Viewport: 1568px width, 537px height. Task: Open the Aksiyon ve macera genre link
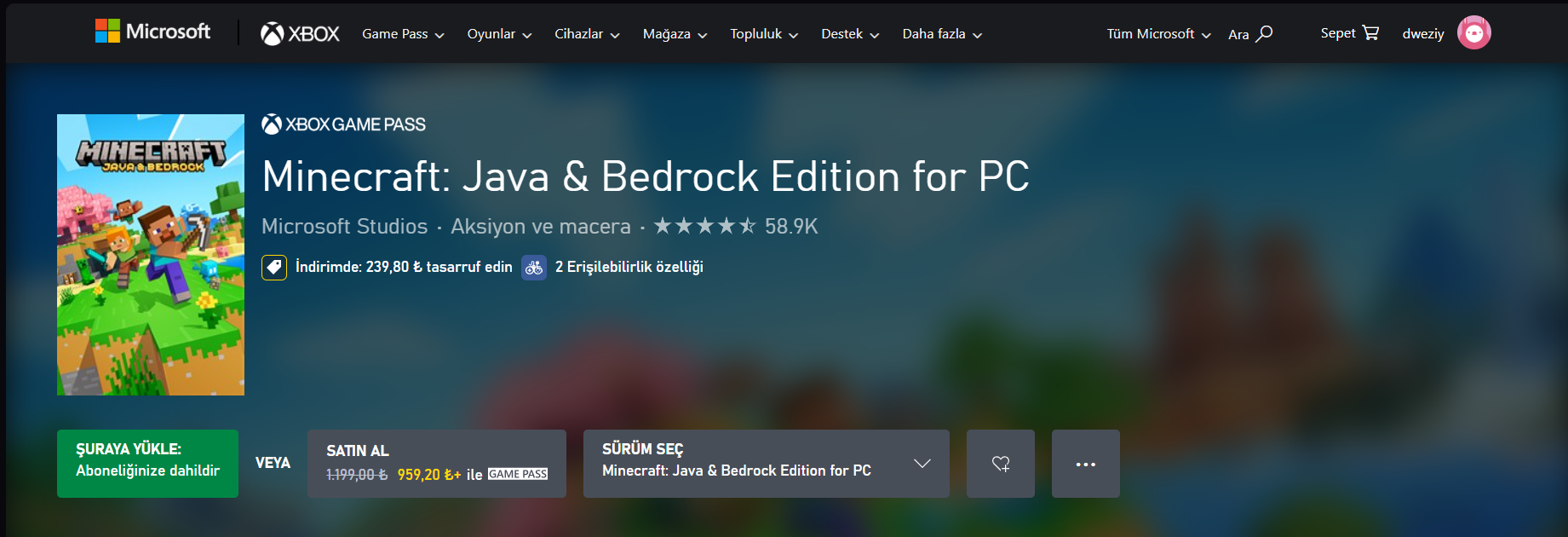click(x=541, y=226)
